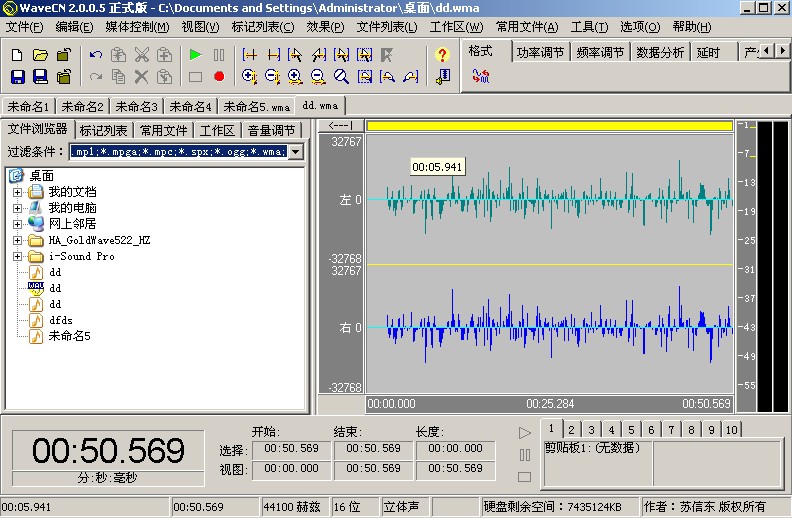Switch to the 音量调节 panel tab
Screen dimensions: 792x518
(x=272, y=131)
